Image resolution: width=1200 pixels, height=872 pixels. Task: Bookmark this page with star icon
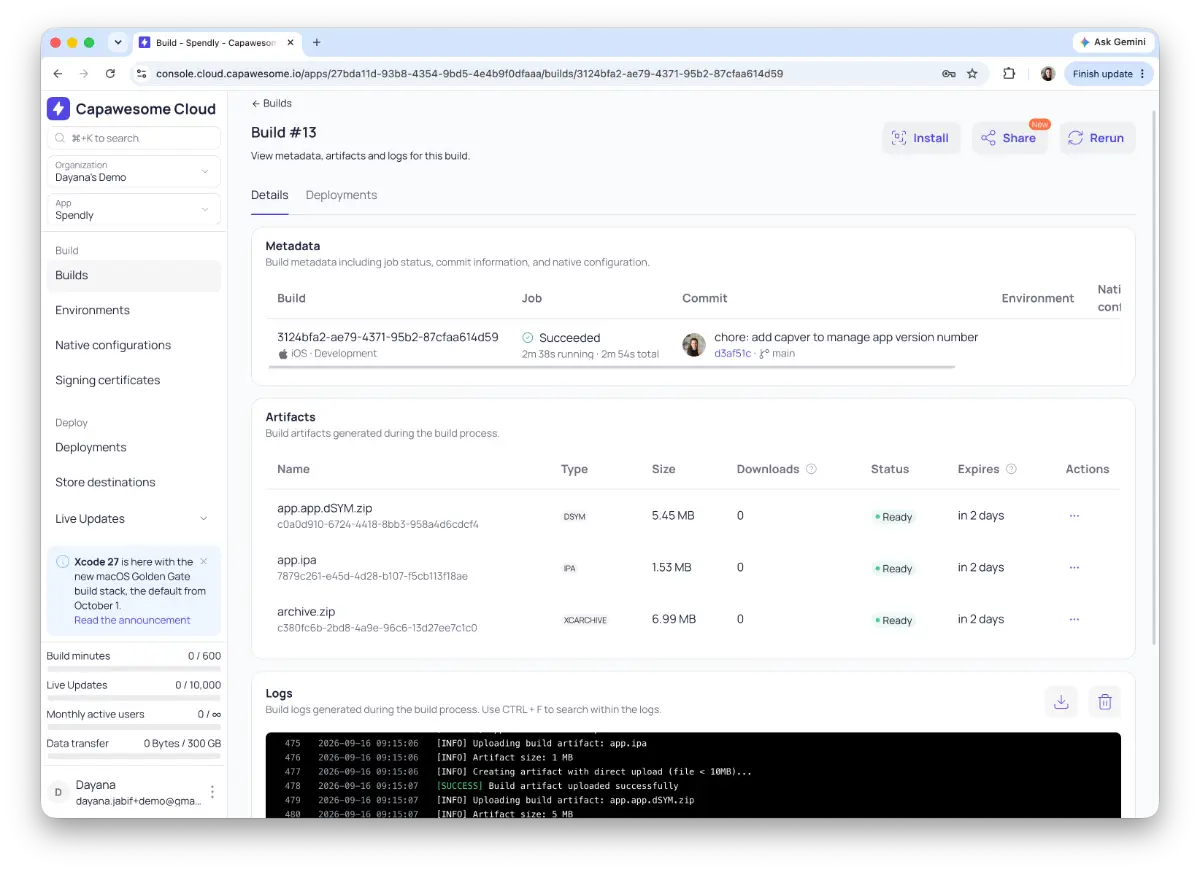972,73
